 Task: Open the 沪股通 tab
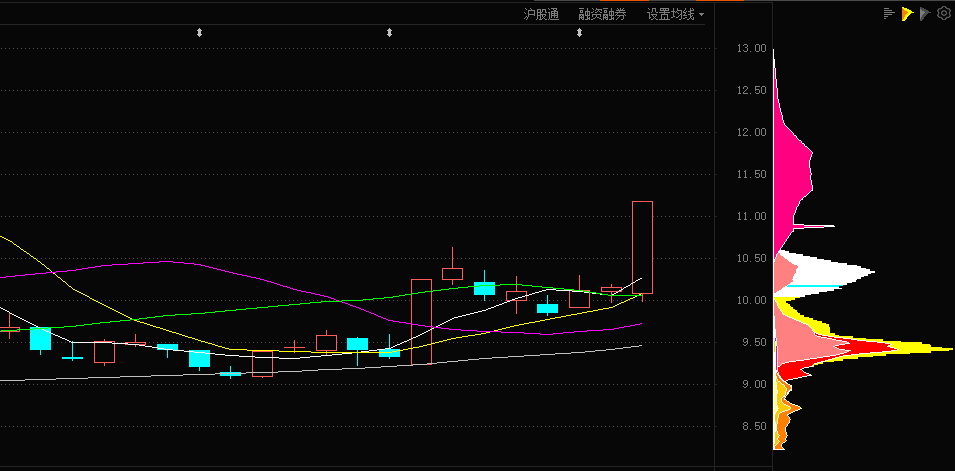541,14
